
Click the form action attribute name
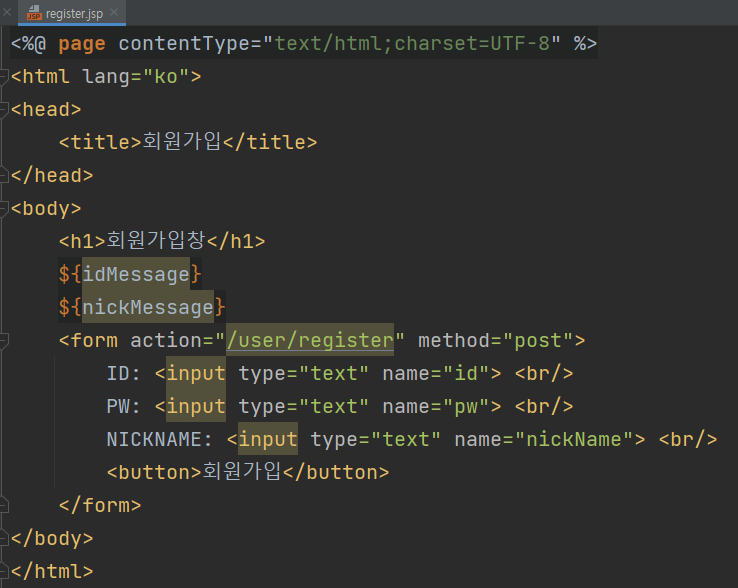coord(166,340)
